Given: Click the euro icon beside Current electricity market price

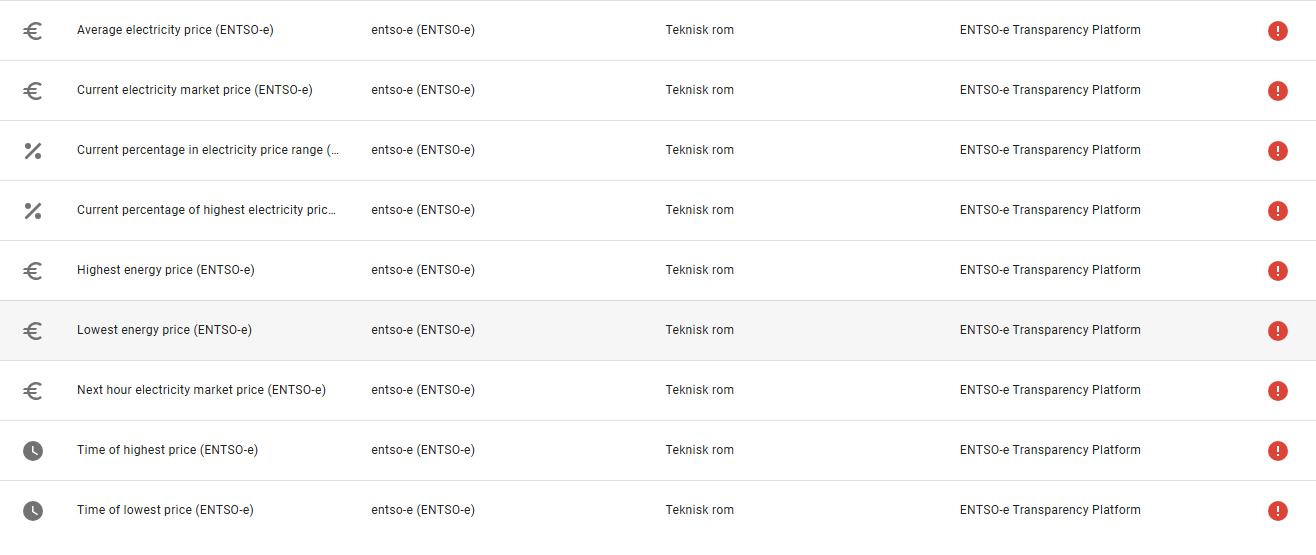Looking at the screenshot, I should point(33,91).
